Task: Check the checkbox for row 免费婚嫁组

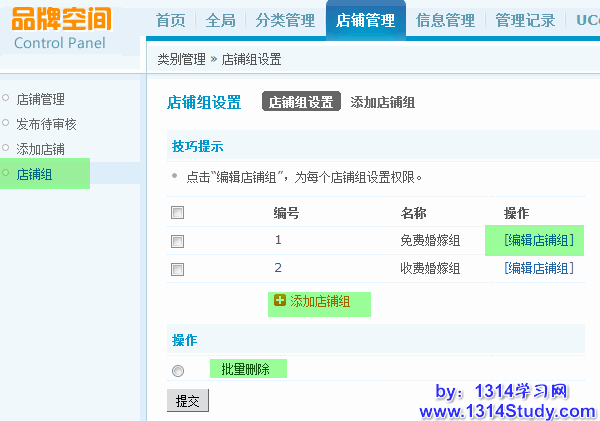Action: click(x=177, y=241)
